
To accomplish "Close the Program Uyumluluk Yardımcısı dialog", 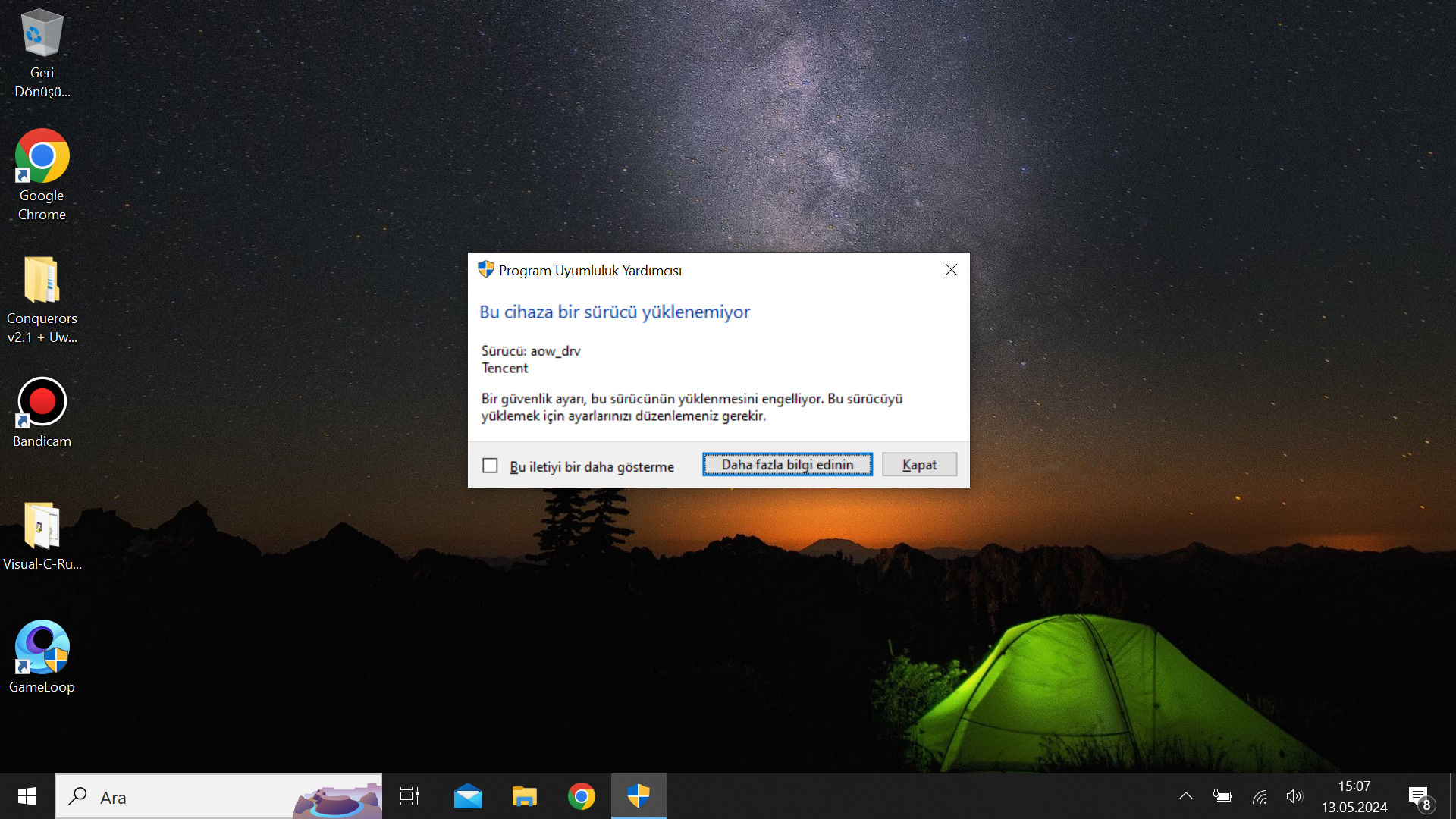I will point(951,270).
